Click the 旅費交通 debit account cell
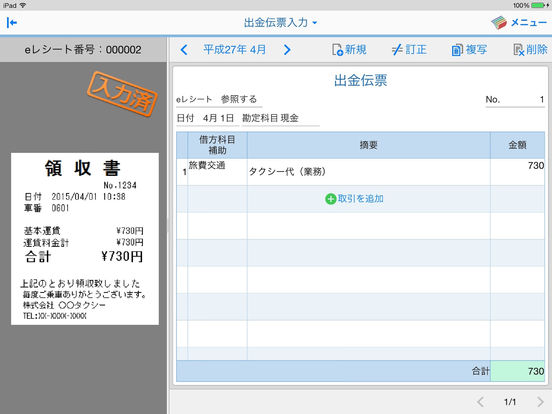This screenshot has height=414, width=552. tap(217, 172)
